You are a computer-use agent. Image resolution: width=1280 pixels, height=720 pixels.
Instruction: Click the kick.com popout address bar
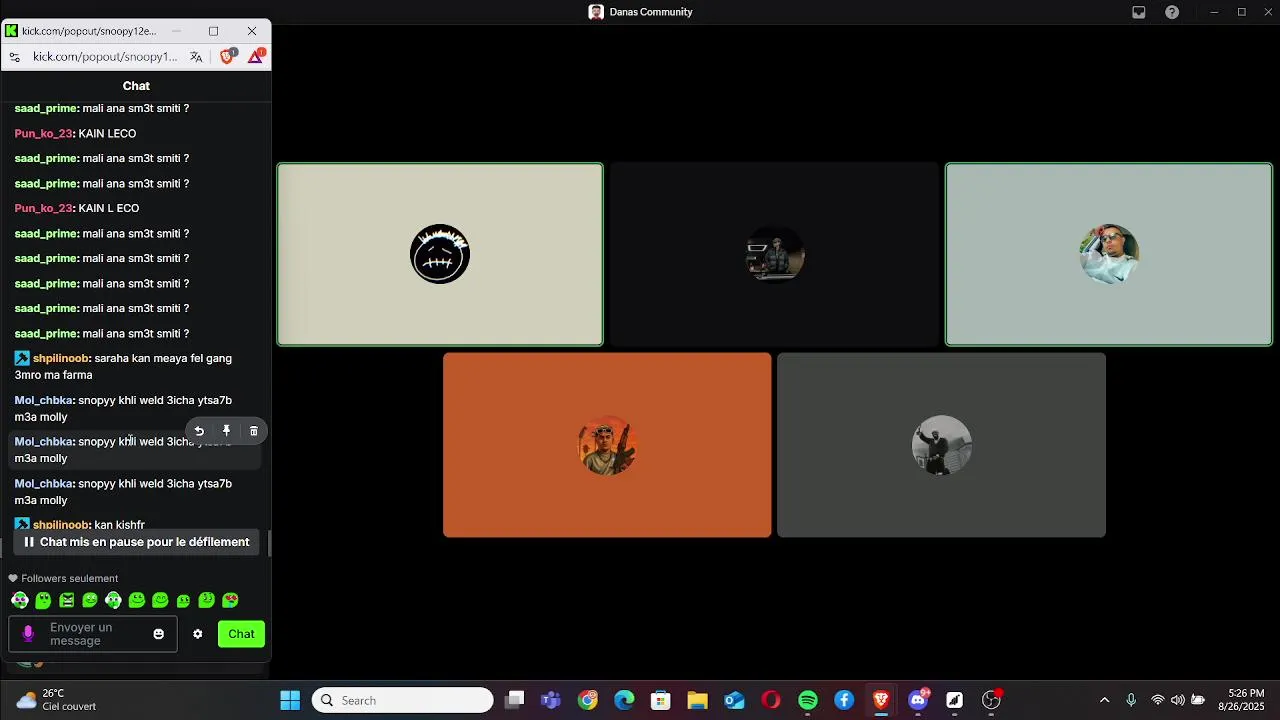pos(105,57)
